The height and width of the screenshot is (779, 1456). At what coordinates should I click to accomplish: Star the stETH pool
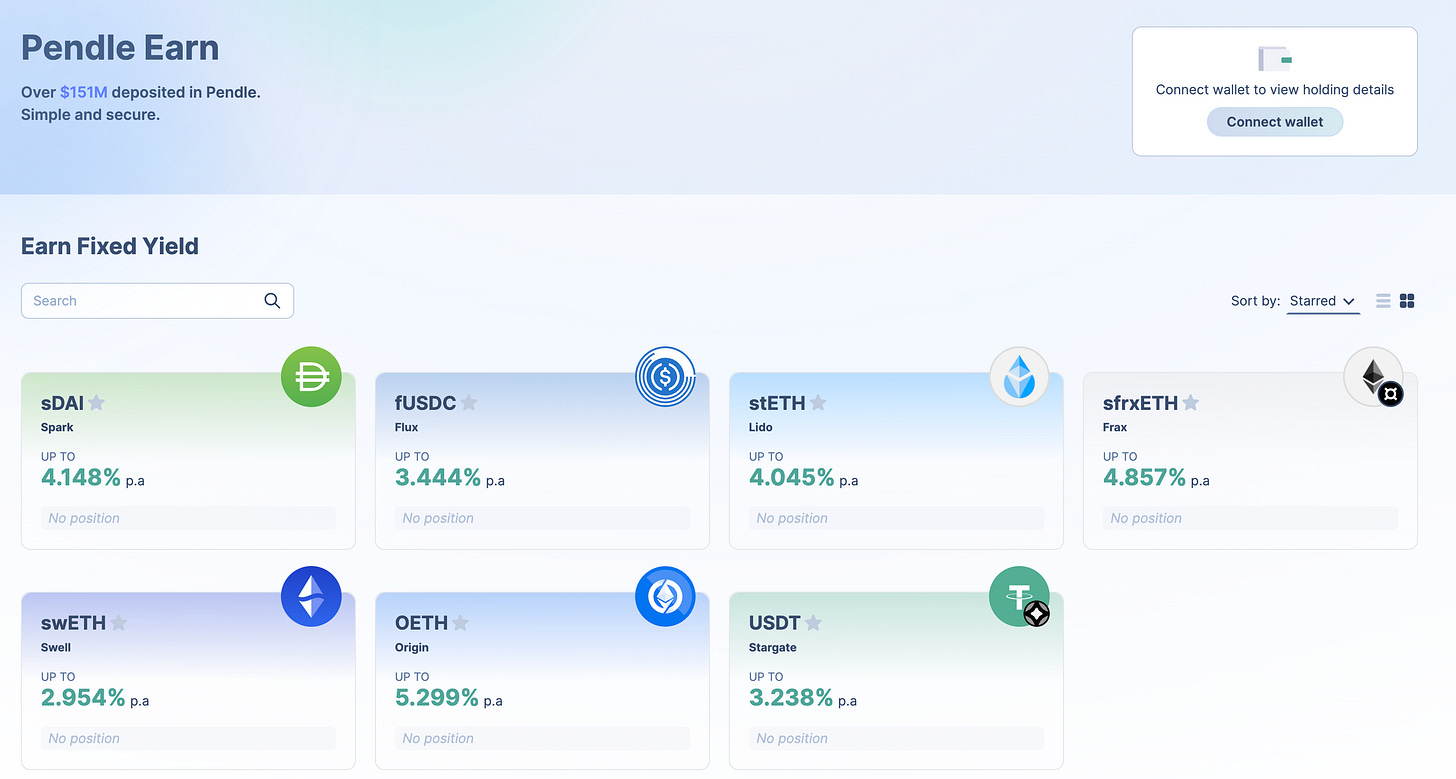(818, 403)
